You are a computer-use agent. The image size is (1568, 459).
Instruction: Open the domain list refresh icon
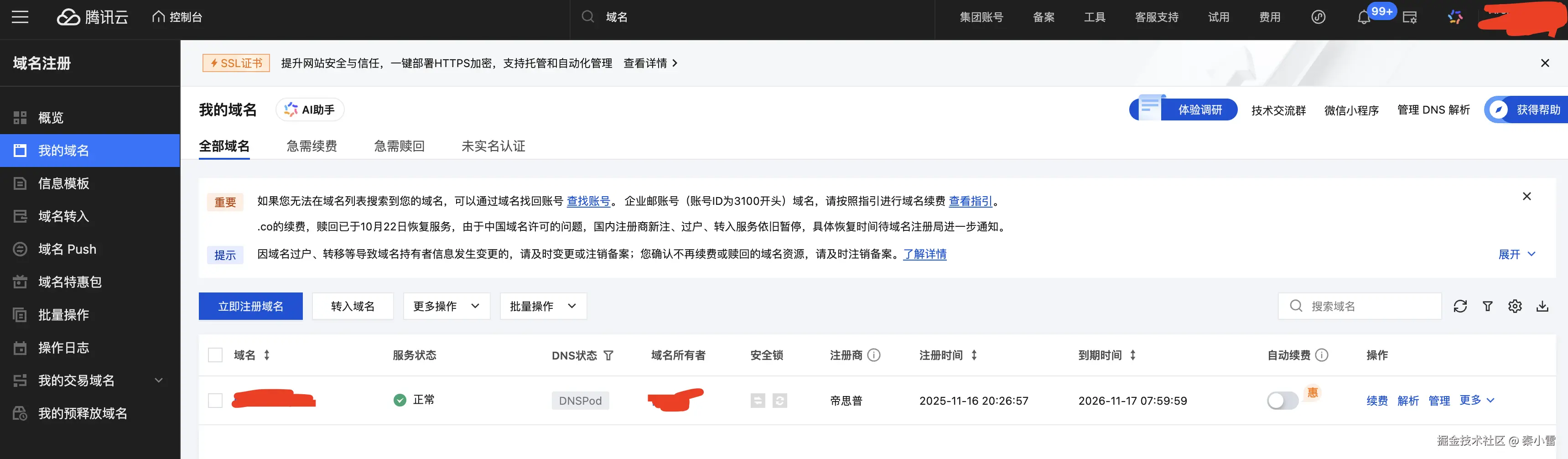[1460, 306]
